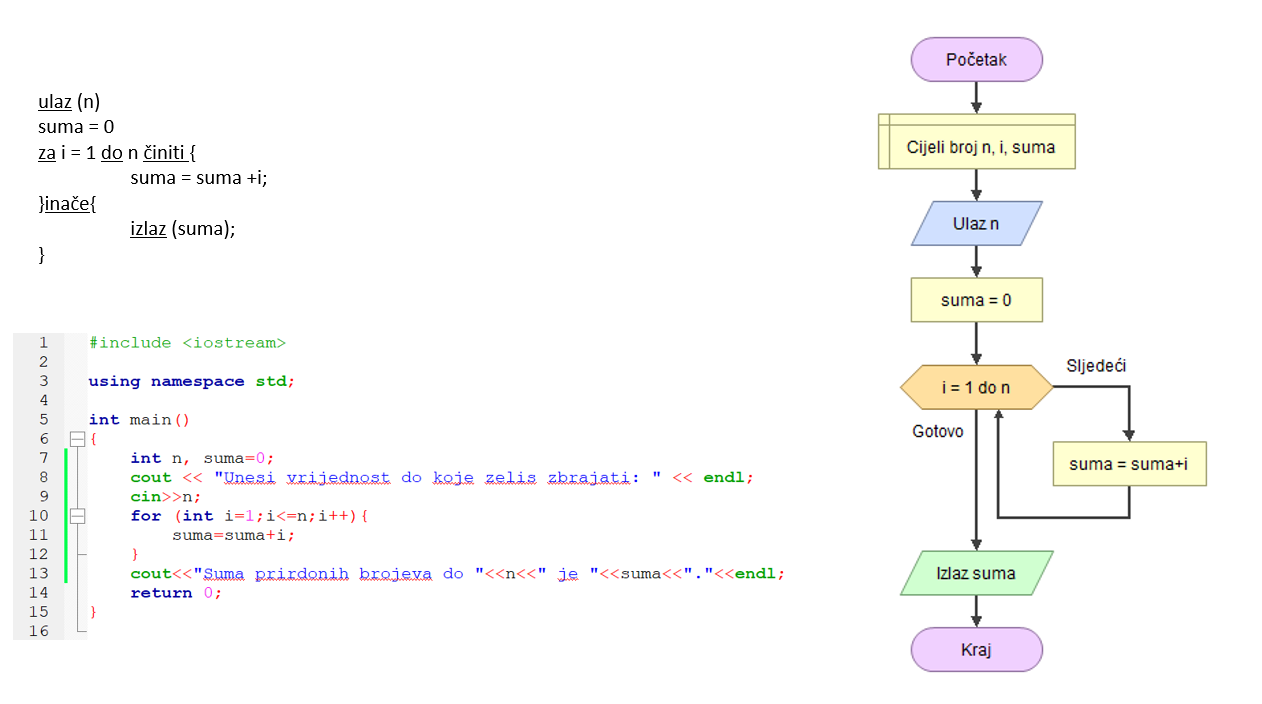This screenshot has height=704, width=1262.
Task: Click the 'Izlaz suma' output parallelogram
Action: (x=976, y=573)
